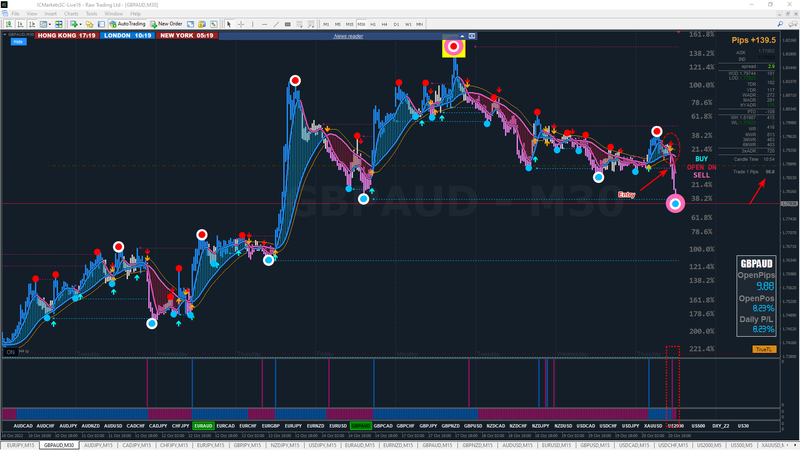Viewport: 800px width, 450px height.
Task: Click the Pips +139.5 label
Action: pyautogui.click(x=753, y=40)
